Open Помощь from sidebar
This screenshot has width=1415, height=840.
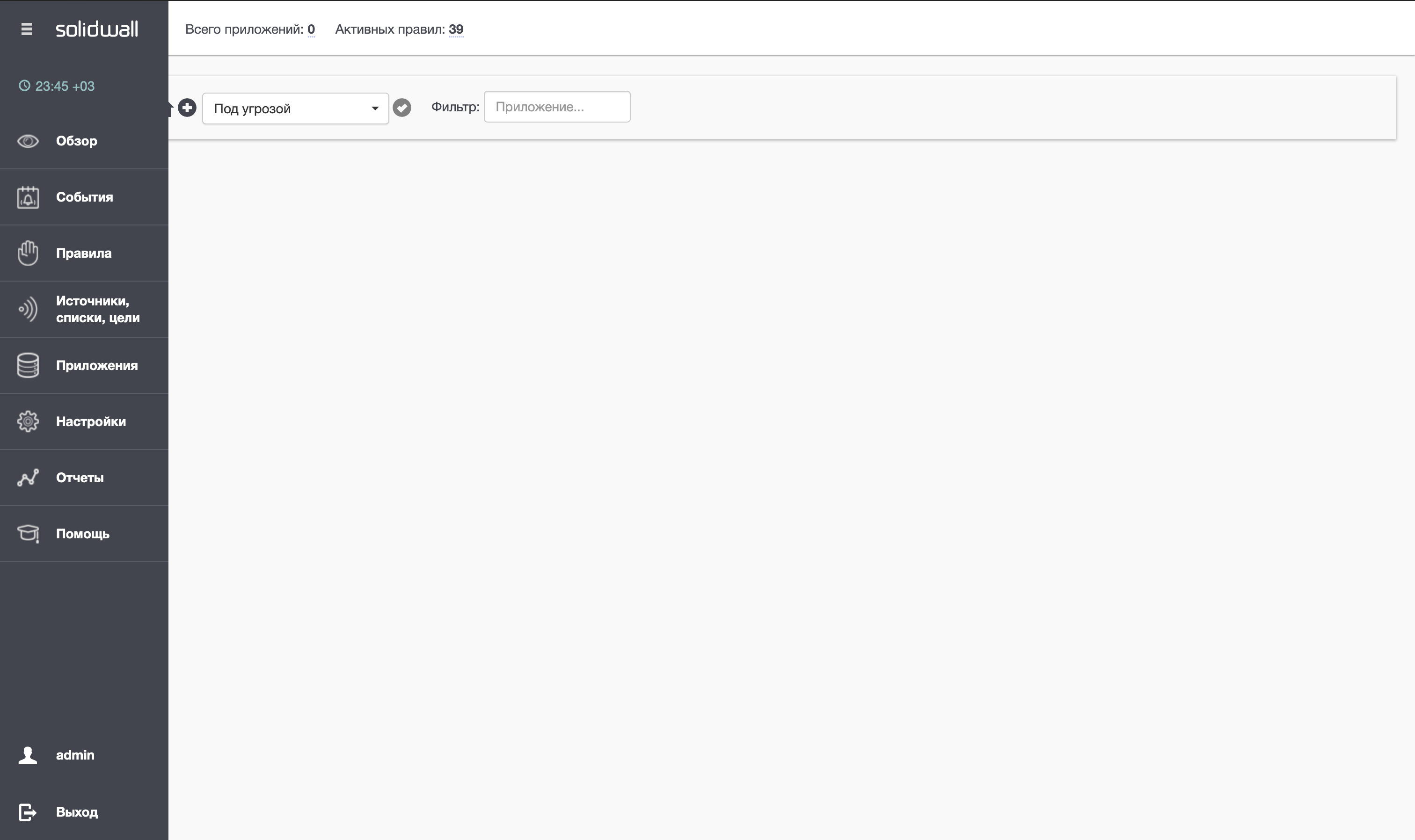pyautogui.click(x=84, y=534)
